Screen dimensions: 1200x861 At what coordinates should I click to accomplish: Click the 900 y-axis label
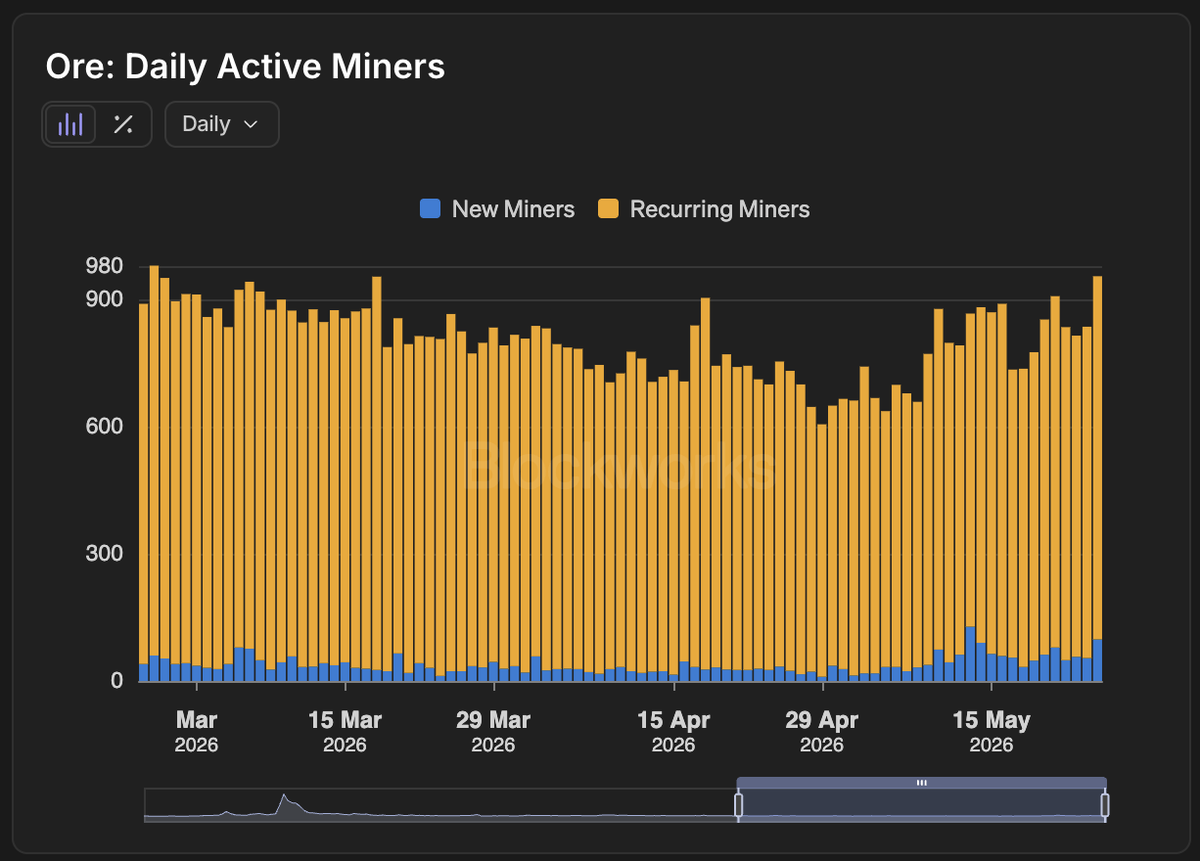pyautogui.click(x=105, y=299)
